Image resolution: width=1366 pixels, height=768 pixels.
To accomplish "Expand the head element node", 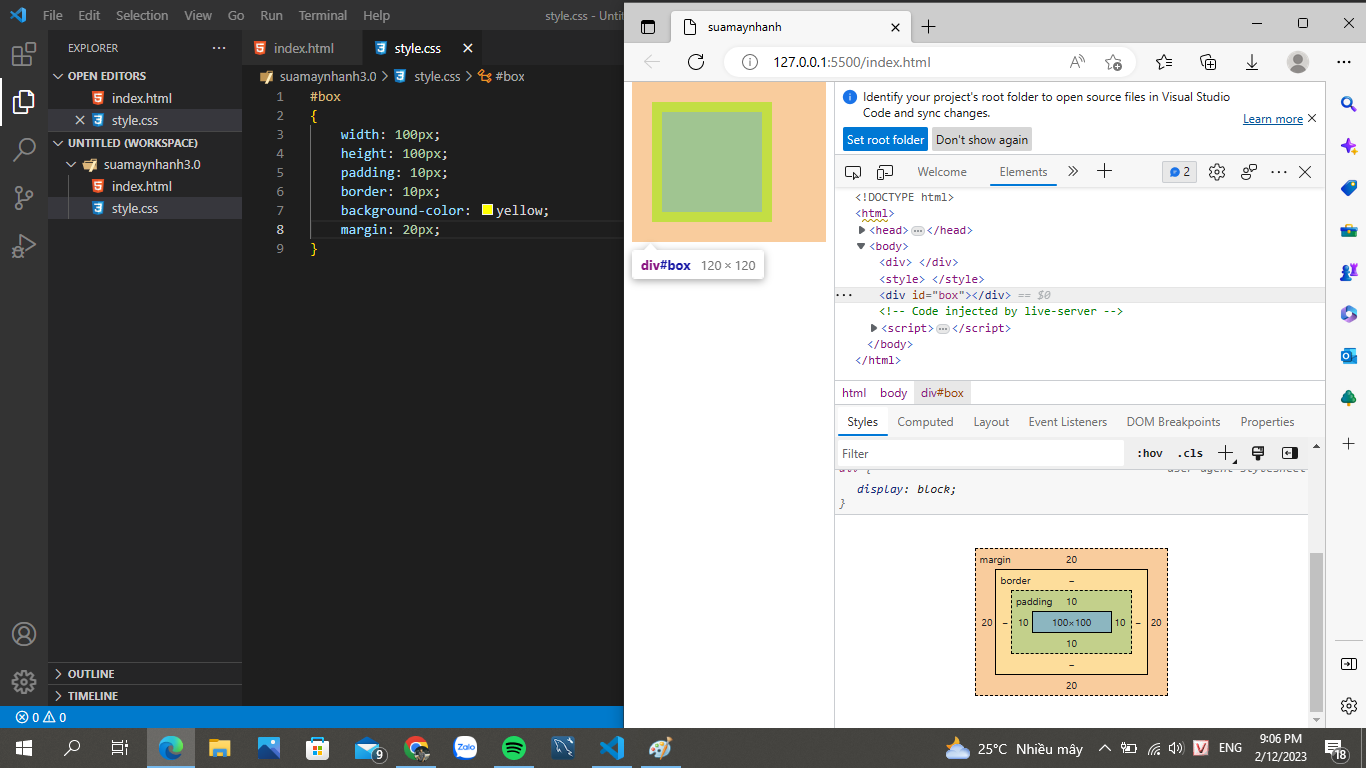I will click(x=862, y=230).
